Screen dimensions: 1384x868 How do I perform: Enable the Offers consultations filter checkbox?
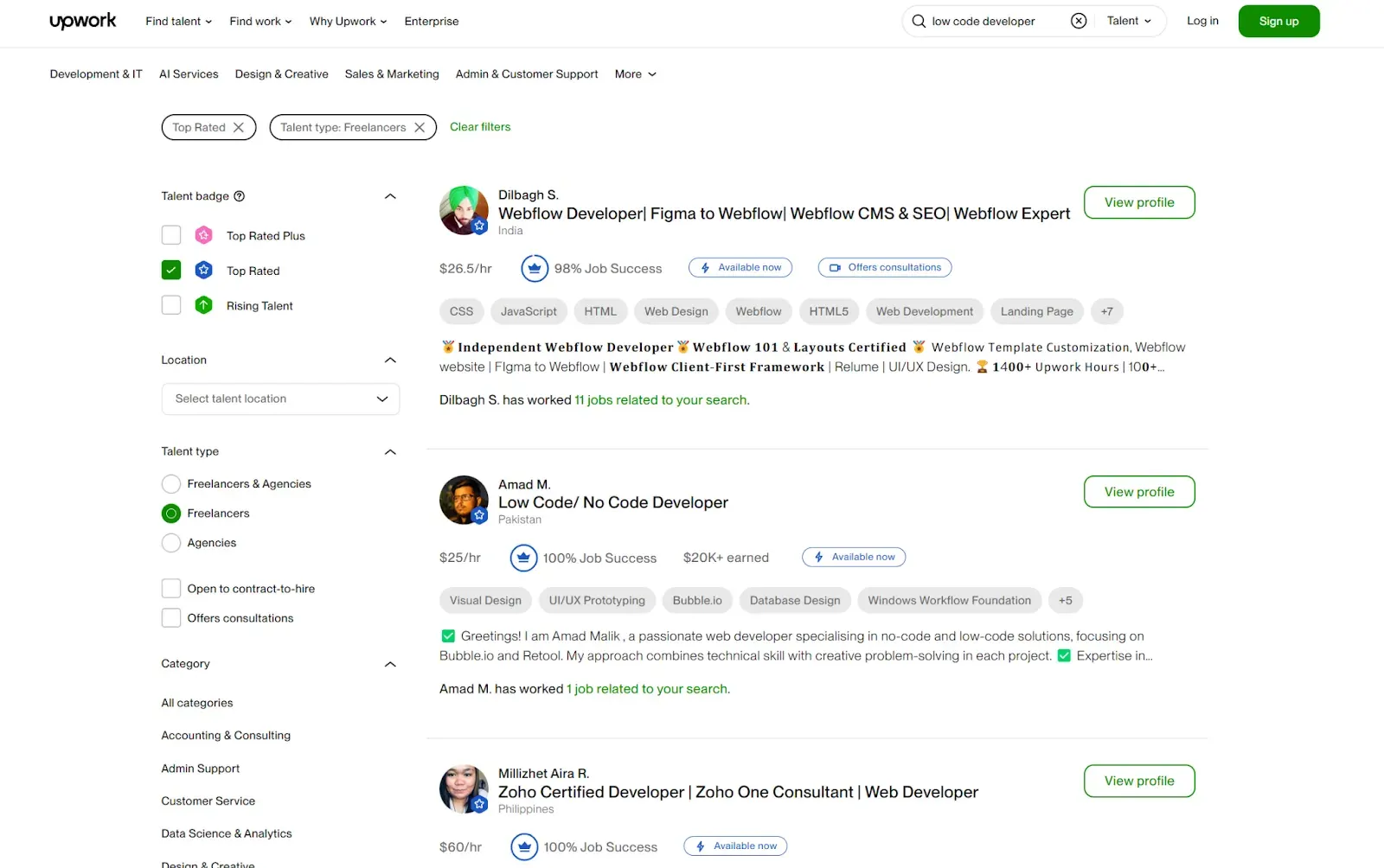point(171,618)
